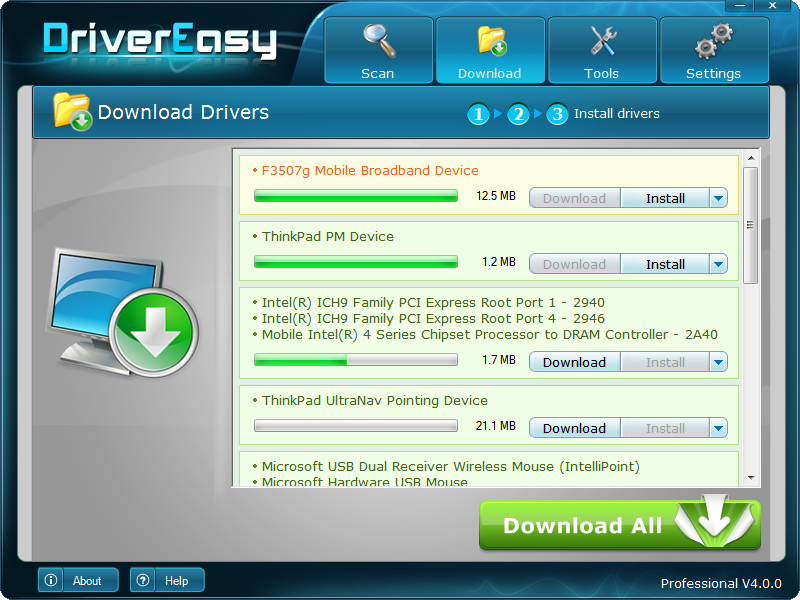The image size is (800, 600).
Task: Open the Settings tab
Action: point(714,50)
